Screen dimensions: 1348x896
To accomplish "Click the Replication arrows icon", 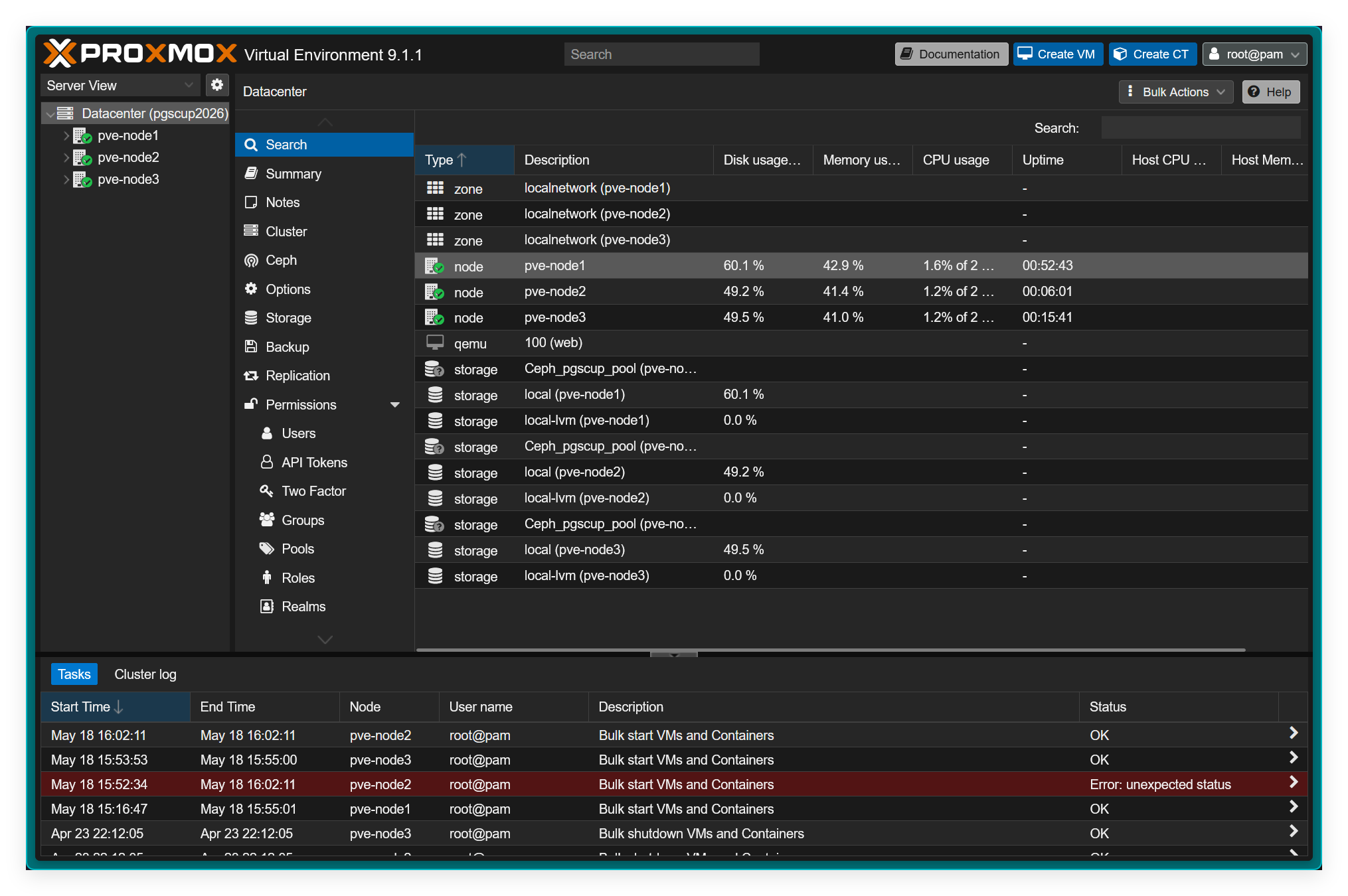I will (x=251, y=376).
